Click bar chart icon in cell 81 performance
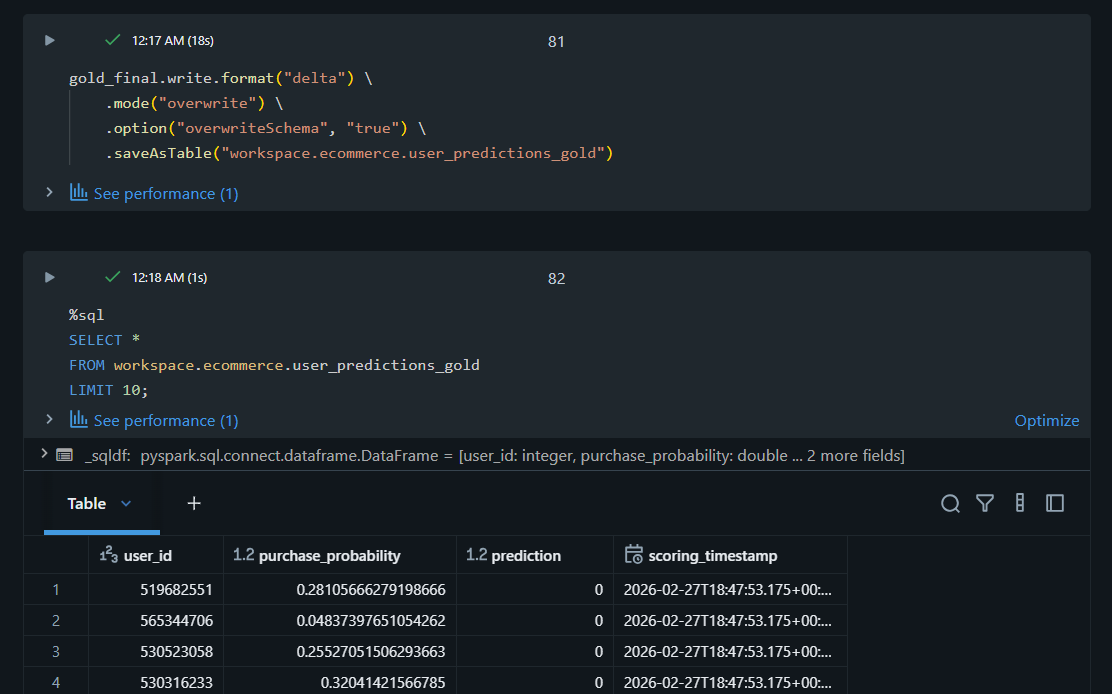The height and width of the screenshot is (694, 1112). coord(79,192)
